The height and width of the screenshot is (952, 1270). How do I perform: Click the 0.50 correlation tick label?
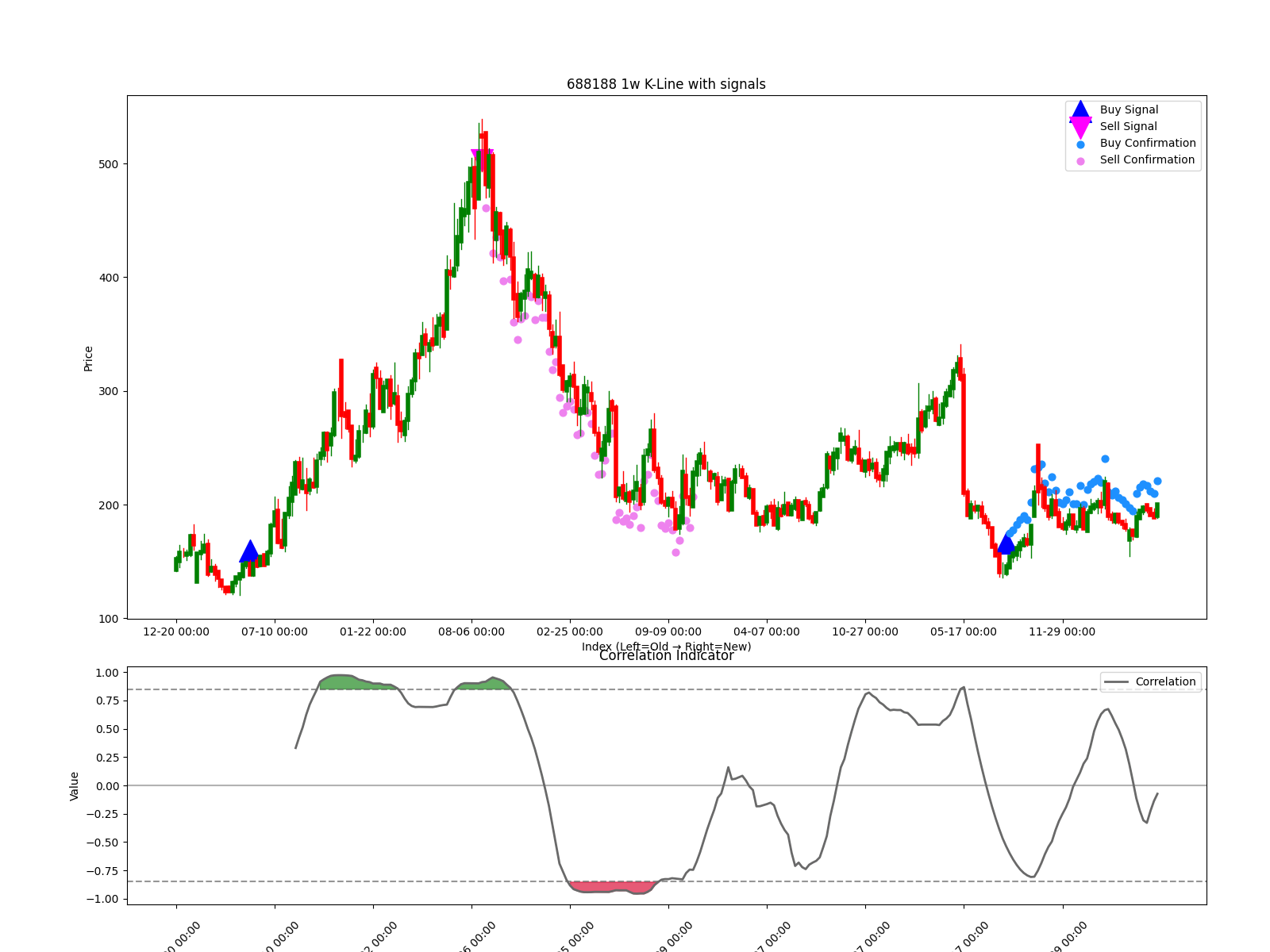[x=106, y=729]
